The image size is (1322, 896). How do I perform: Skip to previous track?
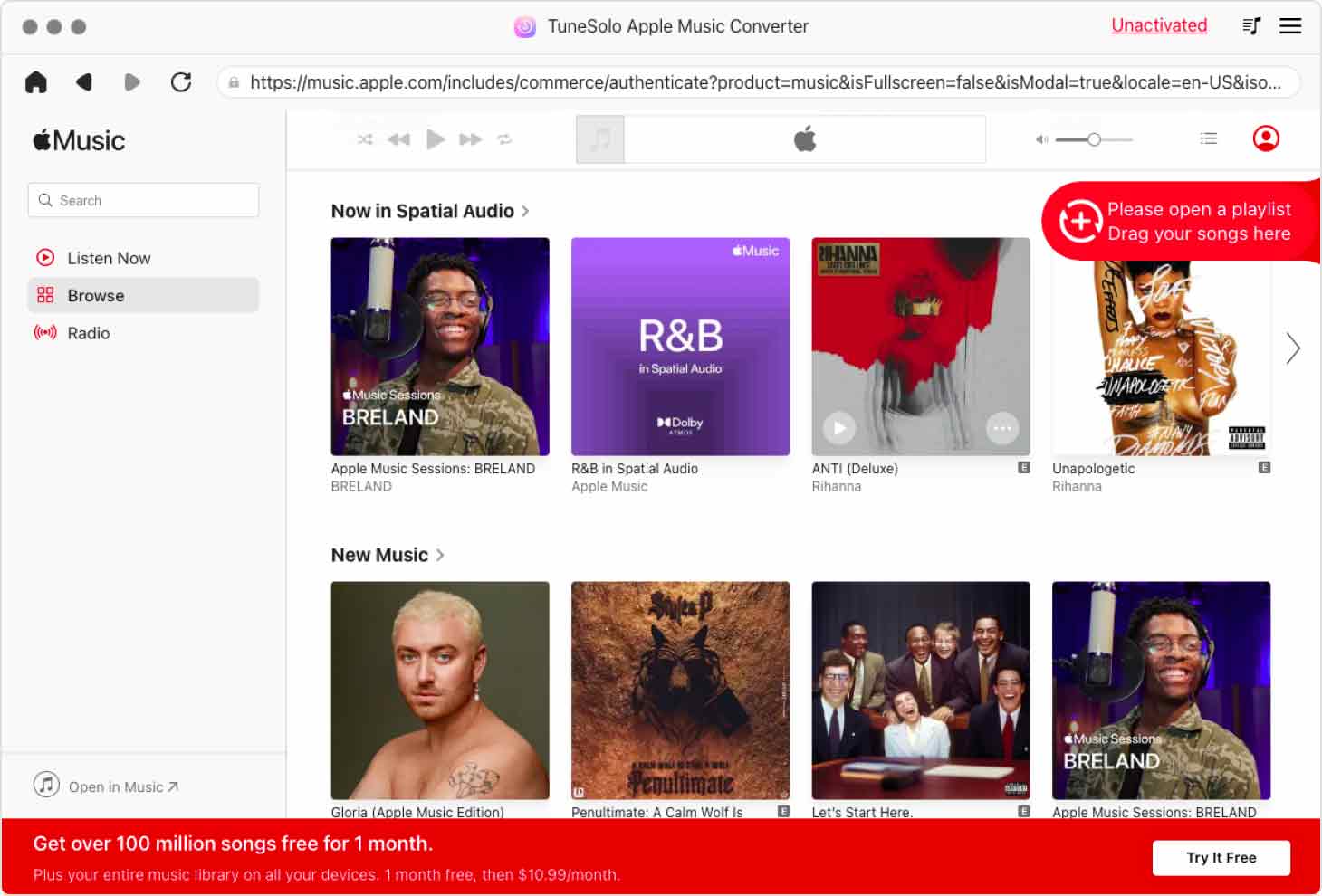(x=398, y=139)
